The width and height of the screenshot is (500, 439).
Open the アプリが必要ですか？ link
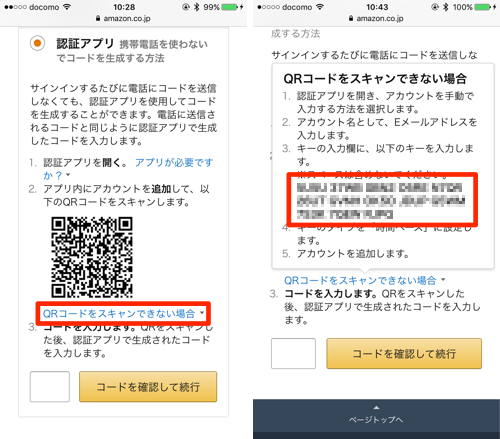128,169
